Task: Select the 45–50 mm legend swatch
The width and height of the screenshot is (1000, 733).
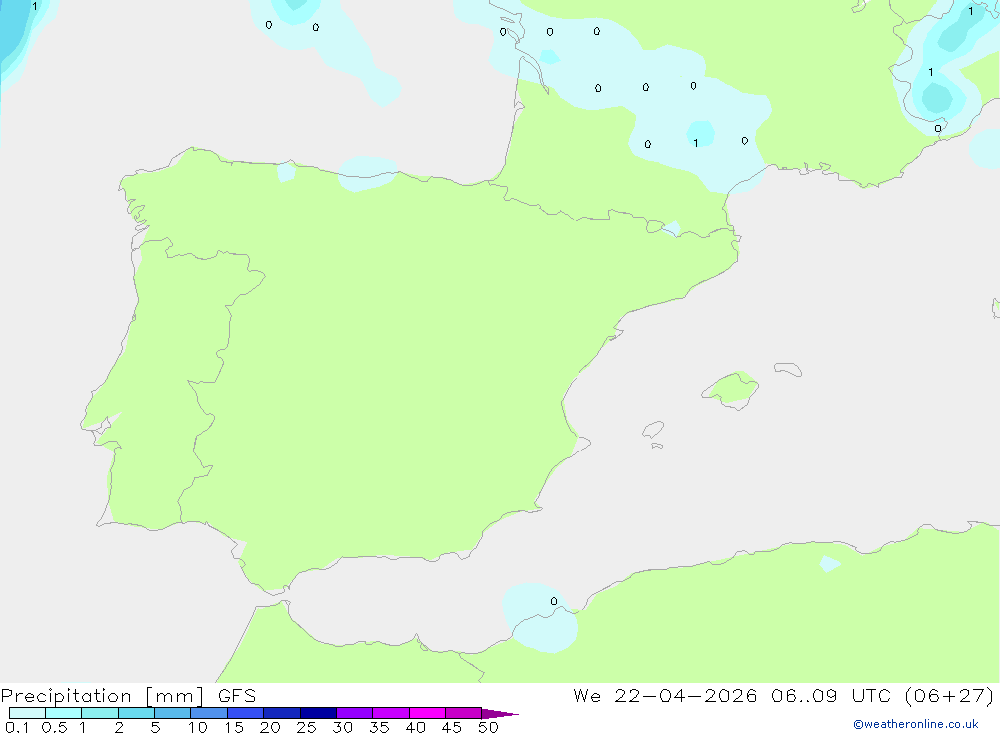Action: point(464,713)
